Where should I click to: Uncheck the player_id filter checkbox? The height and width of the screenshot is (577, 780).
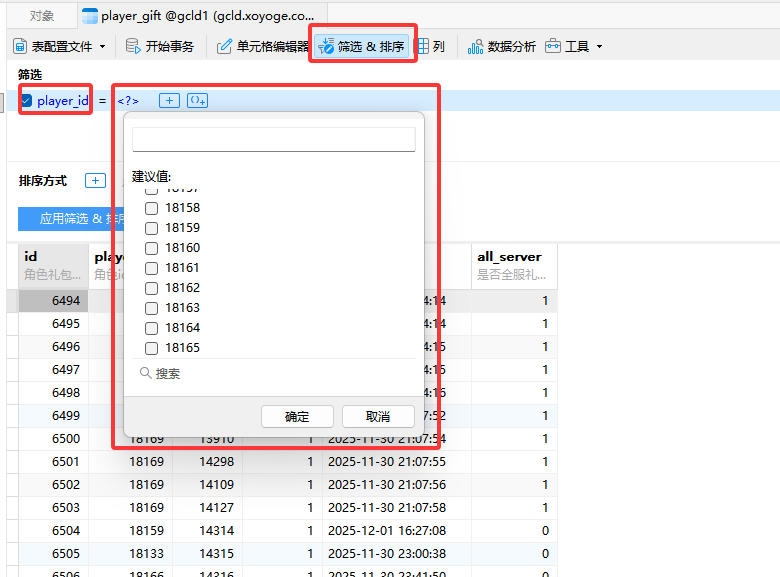click(26, 100)
